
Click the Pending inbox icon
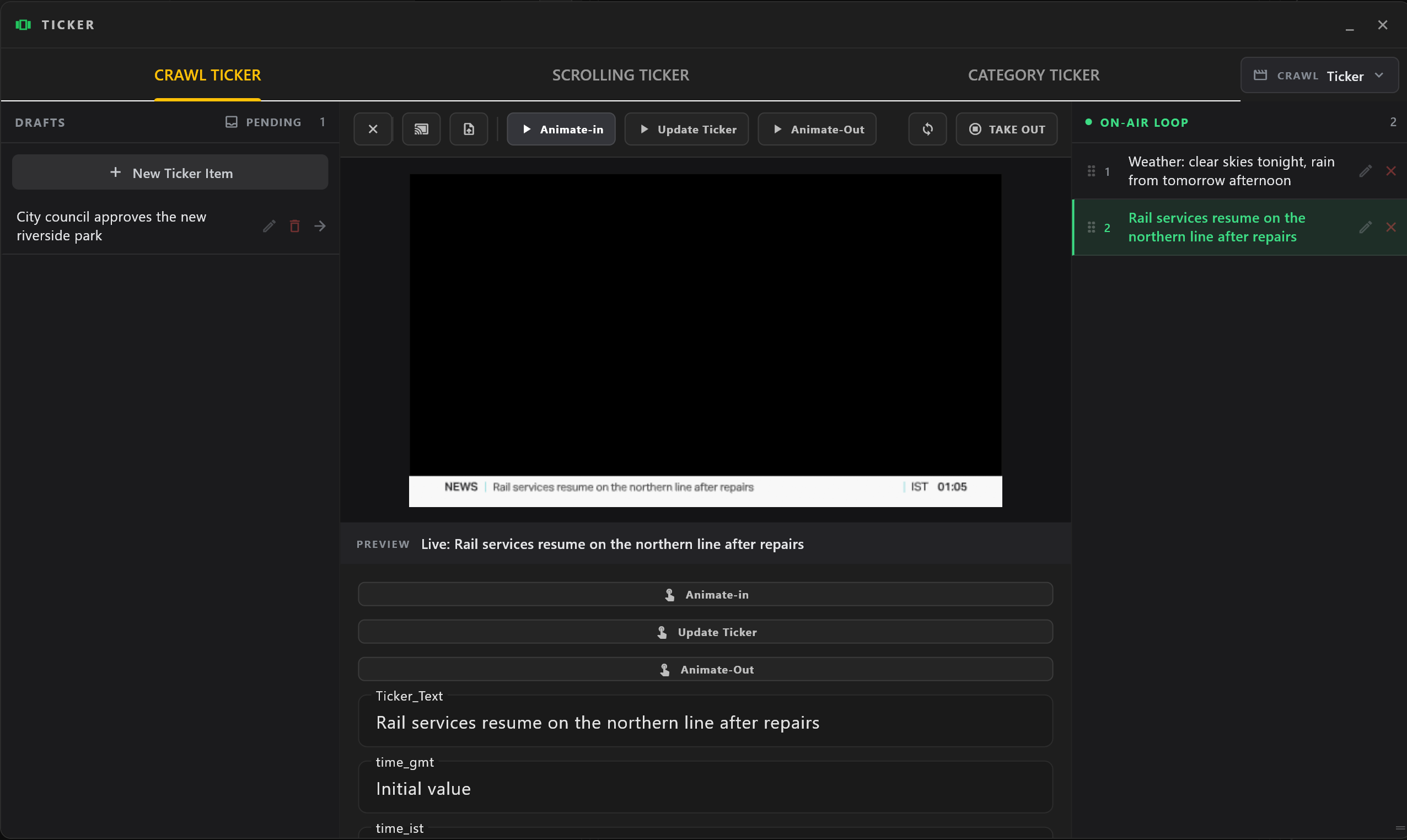click(231, 122)
